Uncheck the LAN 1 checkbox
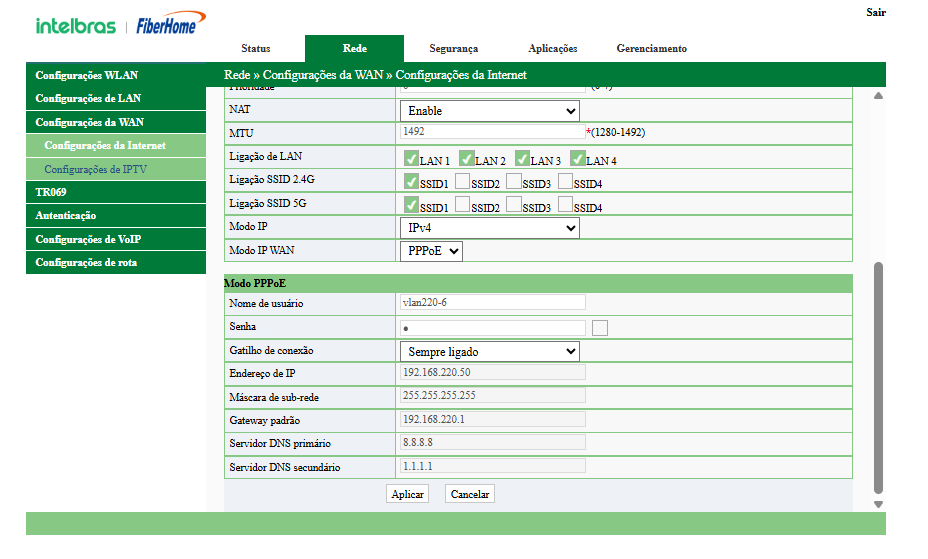 pyautogui.click(x=412, y=158)
